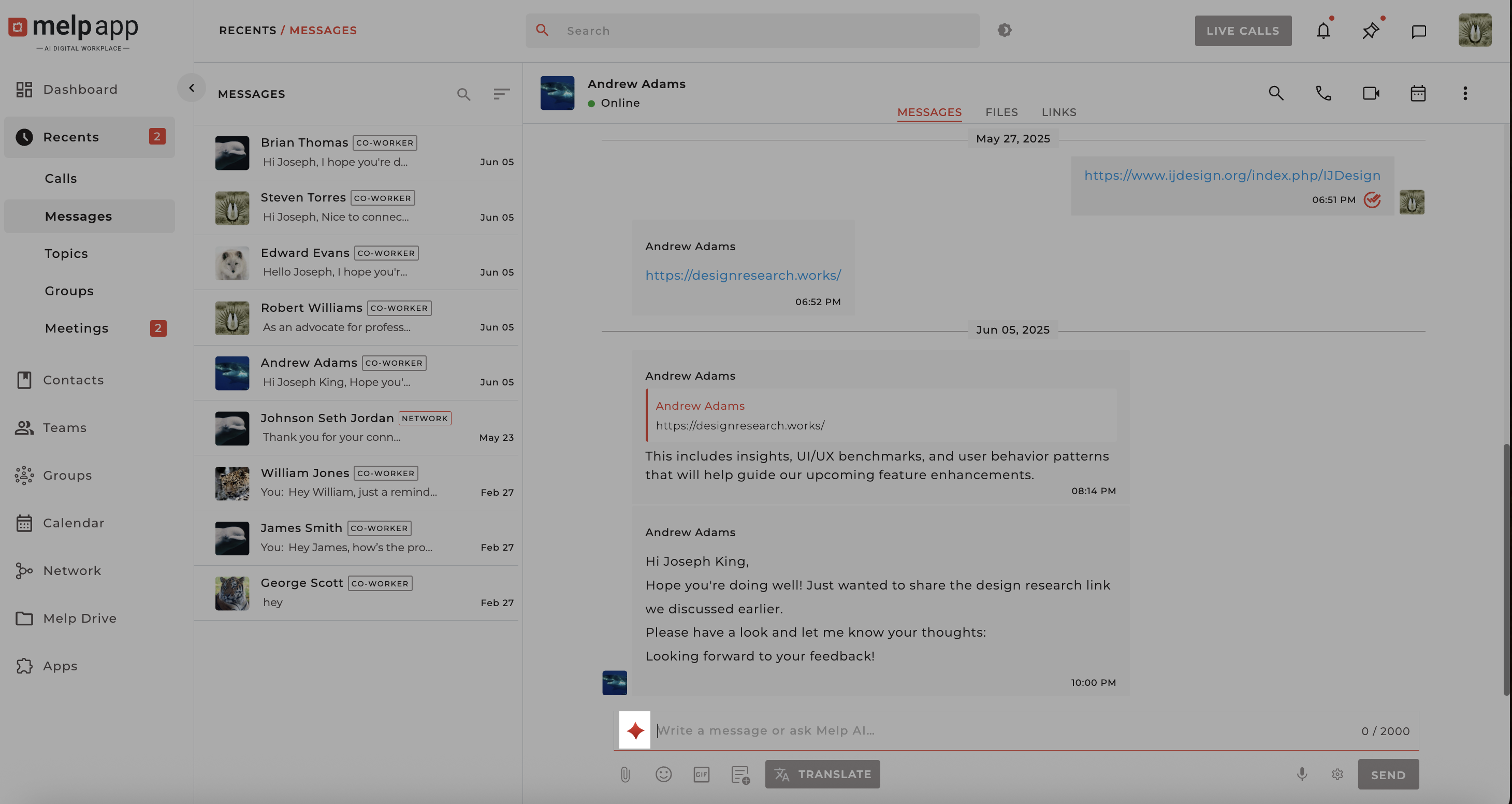The height and width of the screenshot is (804, 1512).
Task: Start a video call in chat header
Action: tap(1371, 93)
